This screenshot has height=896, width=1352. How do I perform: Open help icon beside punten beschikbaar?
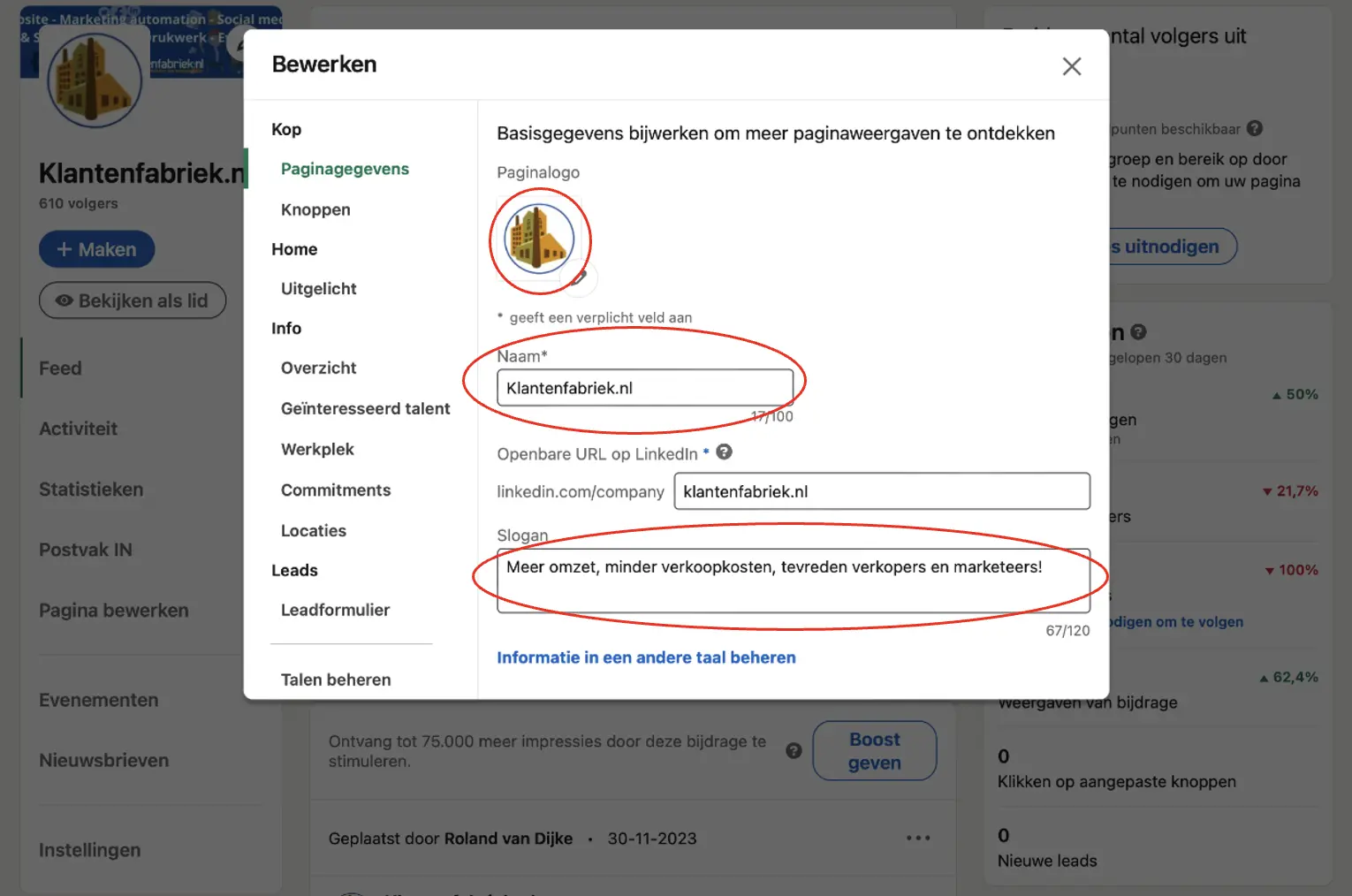point(1255,129)
